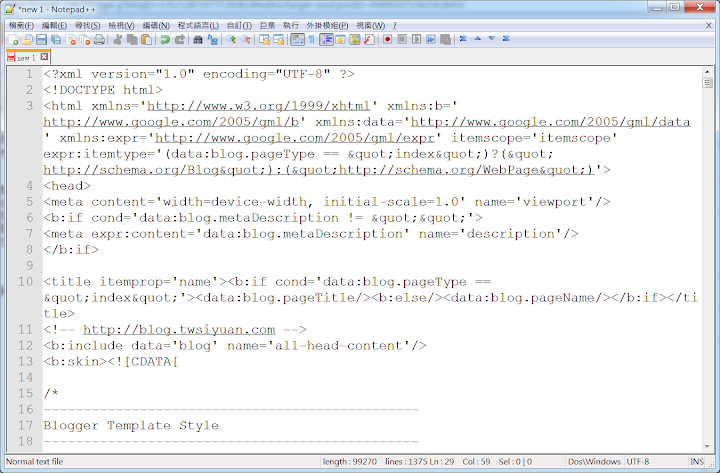This screenshot has height=473, width=720.
Task: Click the scrollbar up arrow
Action: 707,72
